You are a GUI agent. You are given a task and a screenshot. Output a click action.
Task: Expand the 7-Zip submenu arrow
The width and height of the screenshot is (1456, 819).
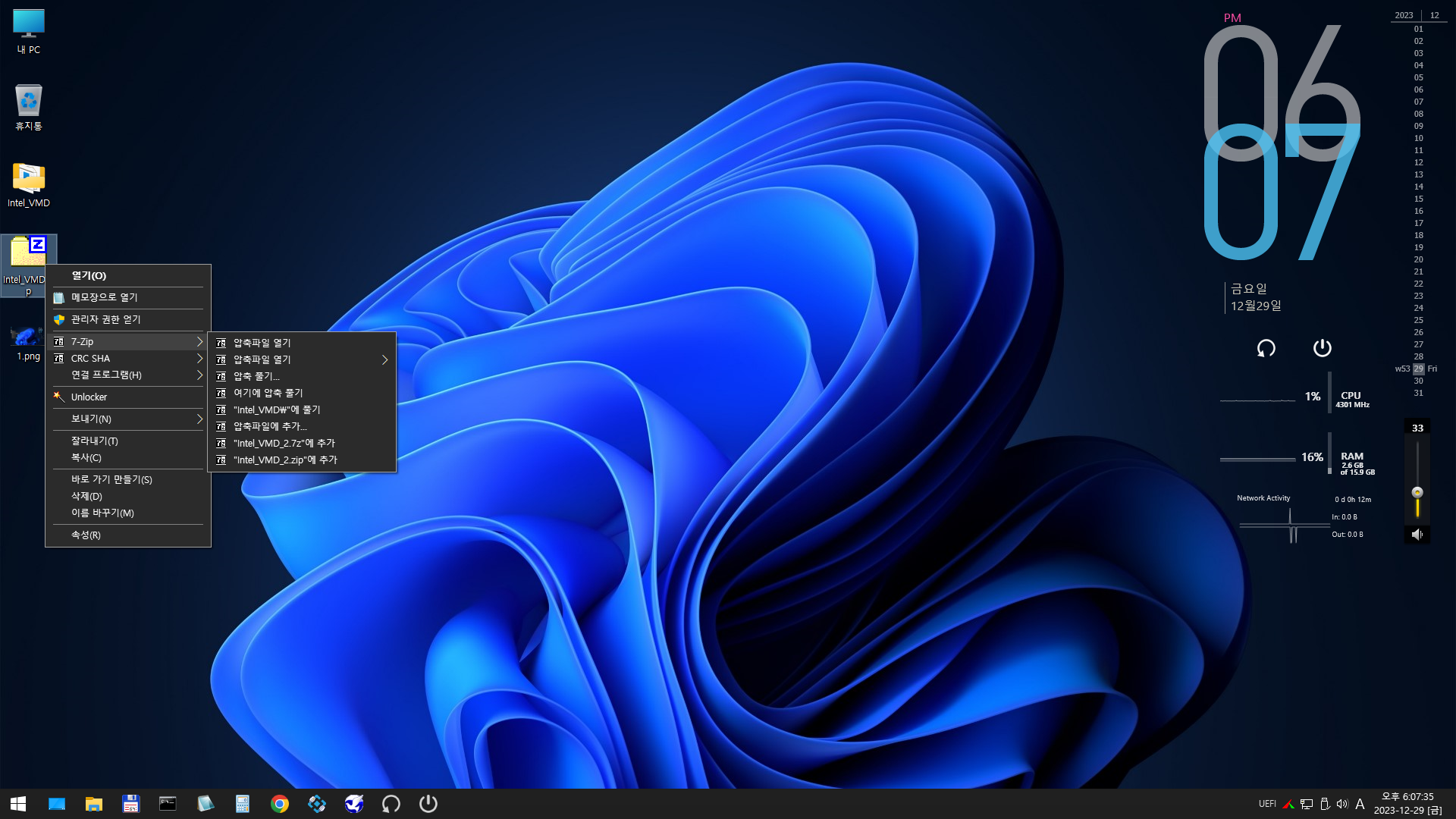click(x=199, y=342)
